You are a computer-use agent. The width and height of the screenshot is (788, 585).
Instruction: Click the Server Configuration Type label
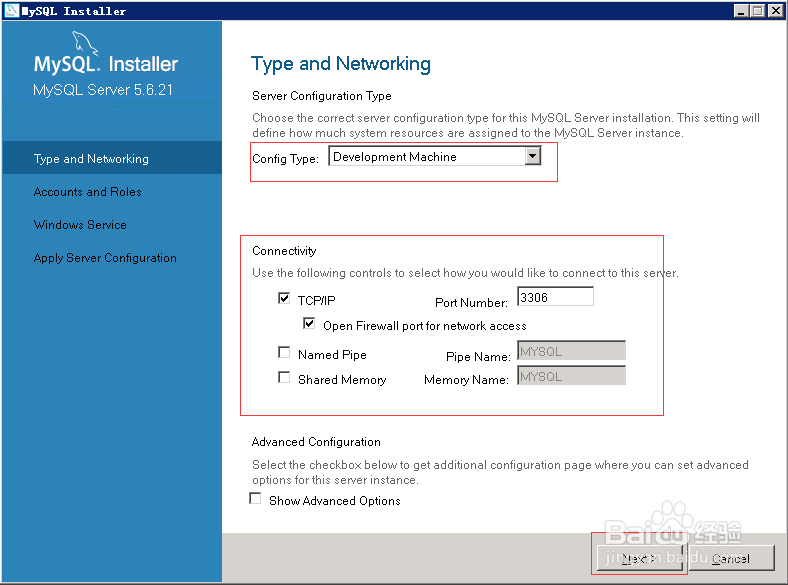pos(322,95)
